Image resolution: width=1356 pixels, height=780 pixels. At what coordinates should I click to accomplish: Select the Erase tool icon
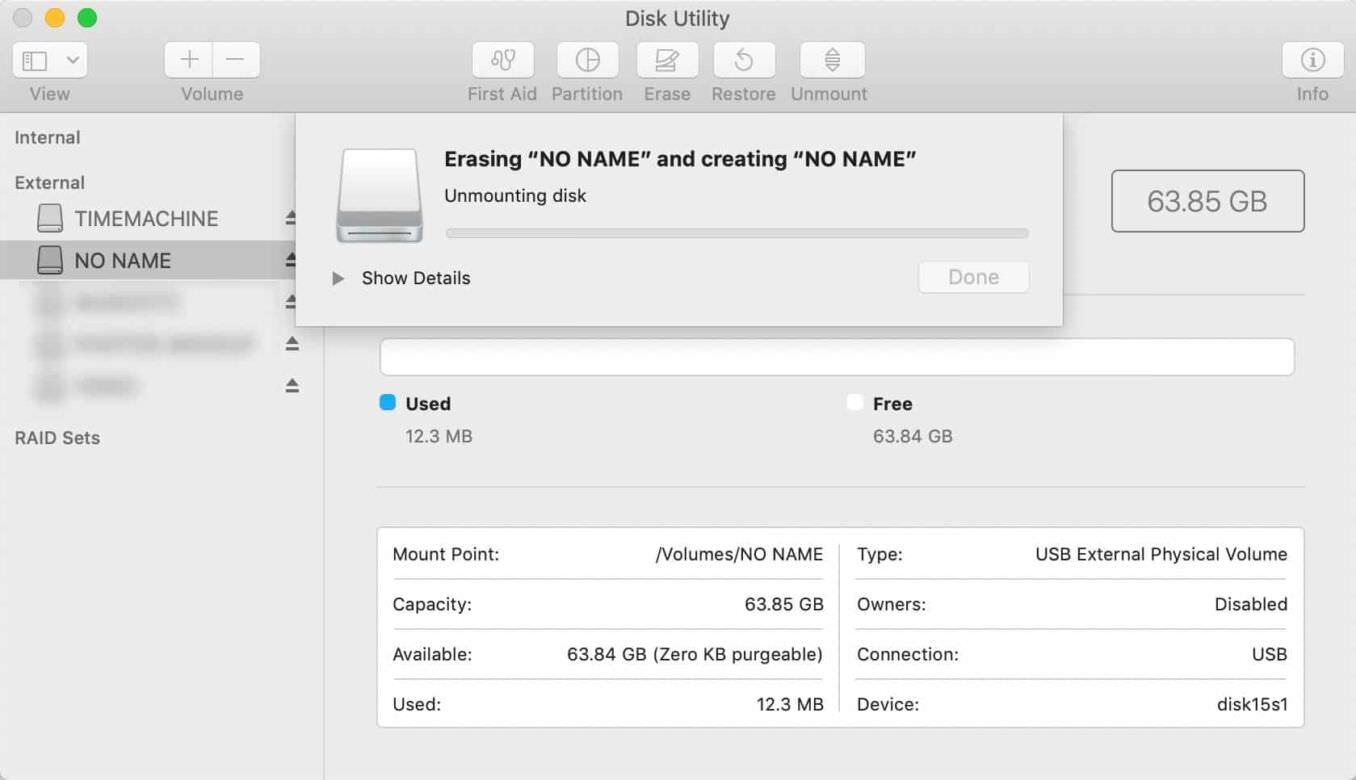(666, 60)
